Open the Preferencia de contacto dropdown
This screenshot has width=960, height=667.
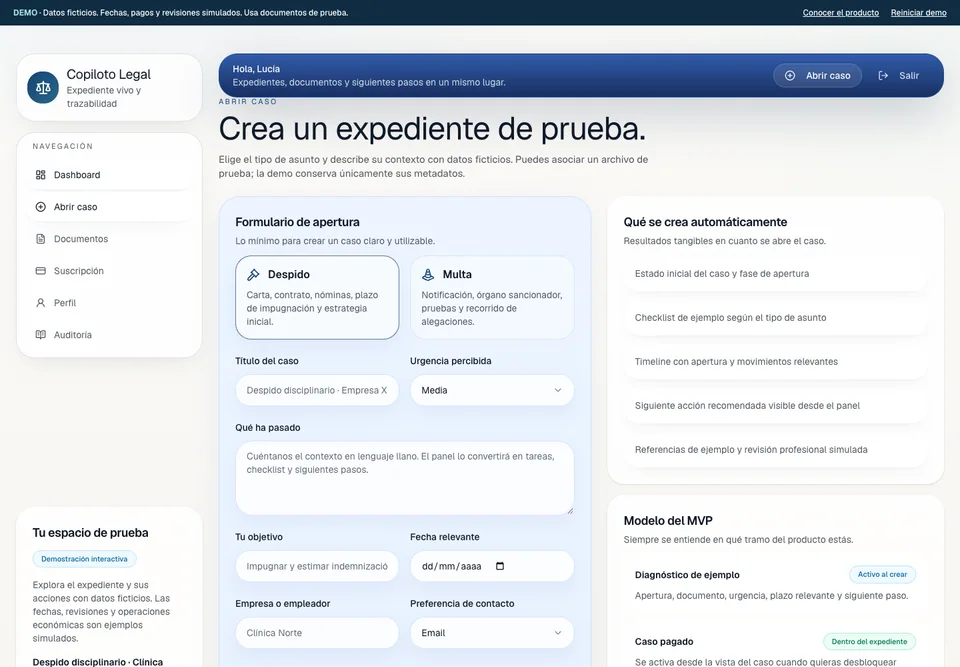click(492, 633)
